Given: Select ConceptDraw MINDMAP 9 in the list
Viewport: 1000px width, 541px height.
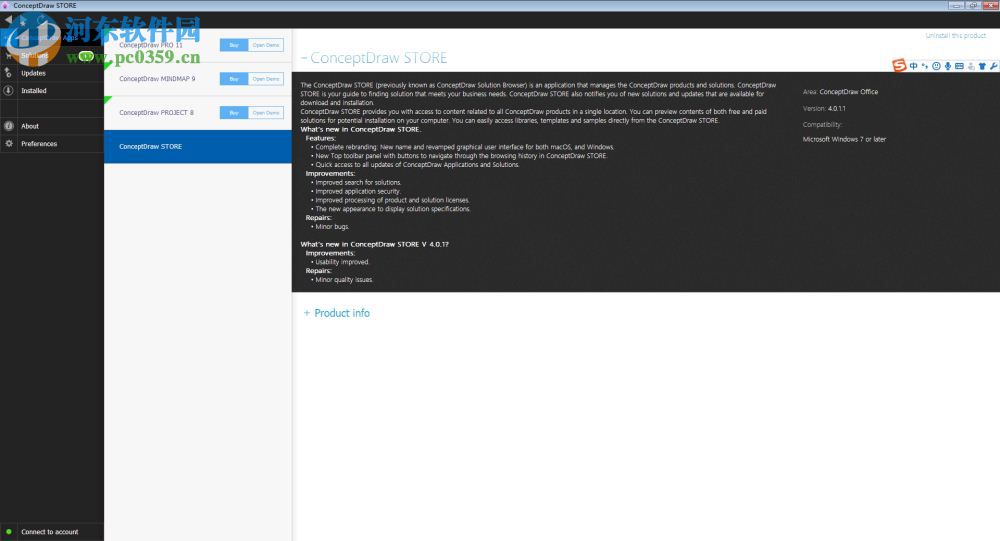Looking at the screenshot, I should click(x=158, y=79).
